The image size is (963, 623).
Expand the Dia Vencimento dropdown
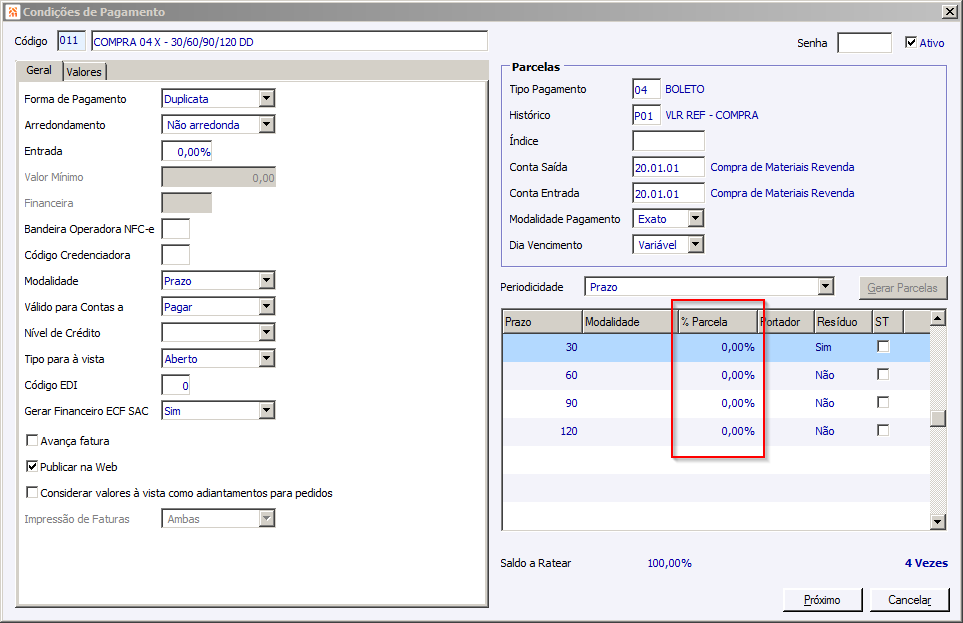(x=695, y=245)
